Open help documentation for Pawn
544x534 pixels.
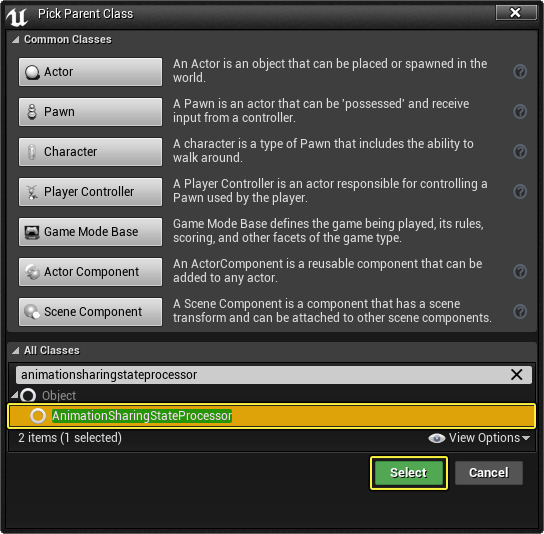pos(520,111)
